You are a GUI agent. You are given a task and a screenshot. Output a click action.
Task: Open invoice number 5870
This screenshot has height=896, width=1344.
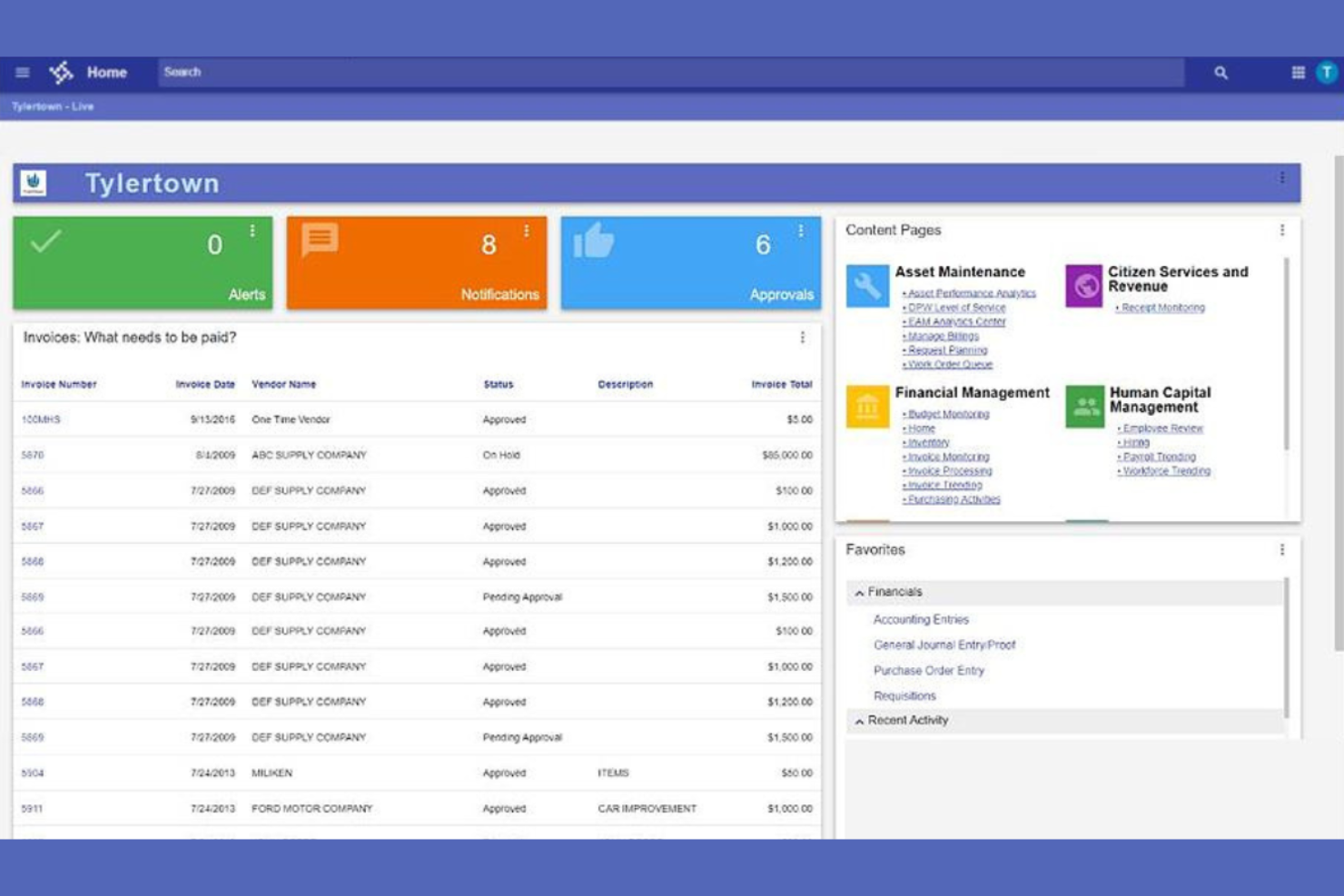pos(33,456)
